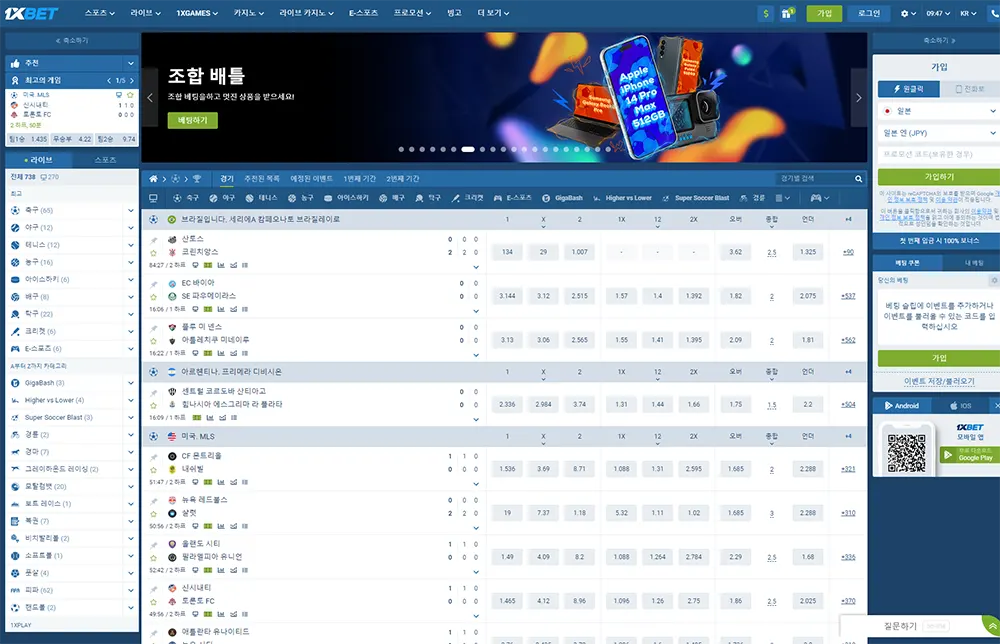1000x644 pixels.
Task: Filter by 테니스 in sports filter bar
Action: [x=261, y=198]
